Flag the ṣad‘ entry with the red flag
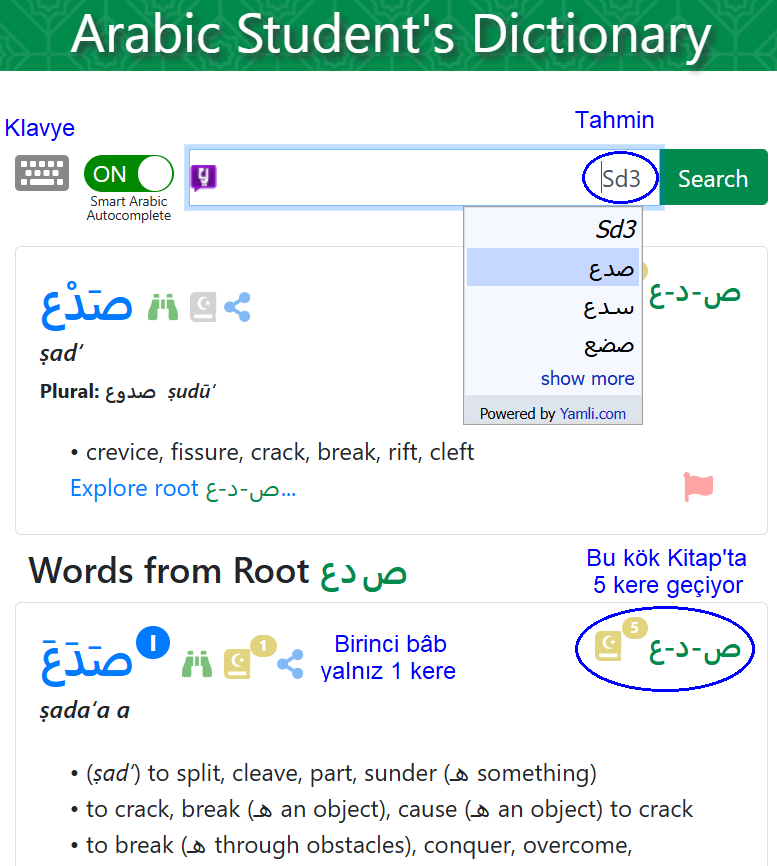 (x=698, y=487)
